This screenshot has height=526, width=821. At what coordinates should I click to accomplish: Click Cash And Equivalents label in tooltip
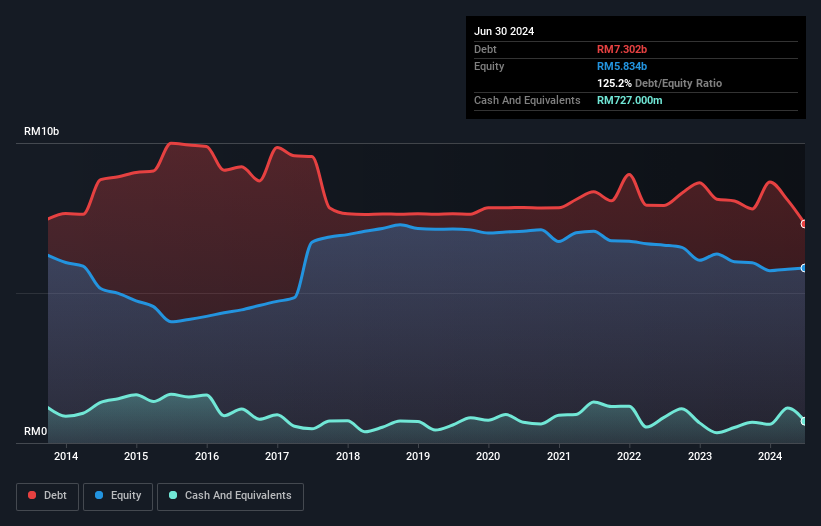[x=527, y=100]
